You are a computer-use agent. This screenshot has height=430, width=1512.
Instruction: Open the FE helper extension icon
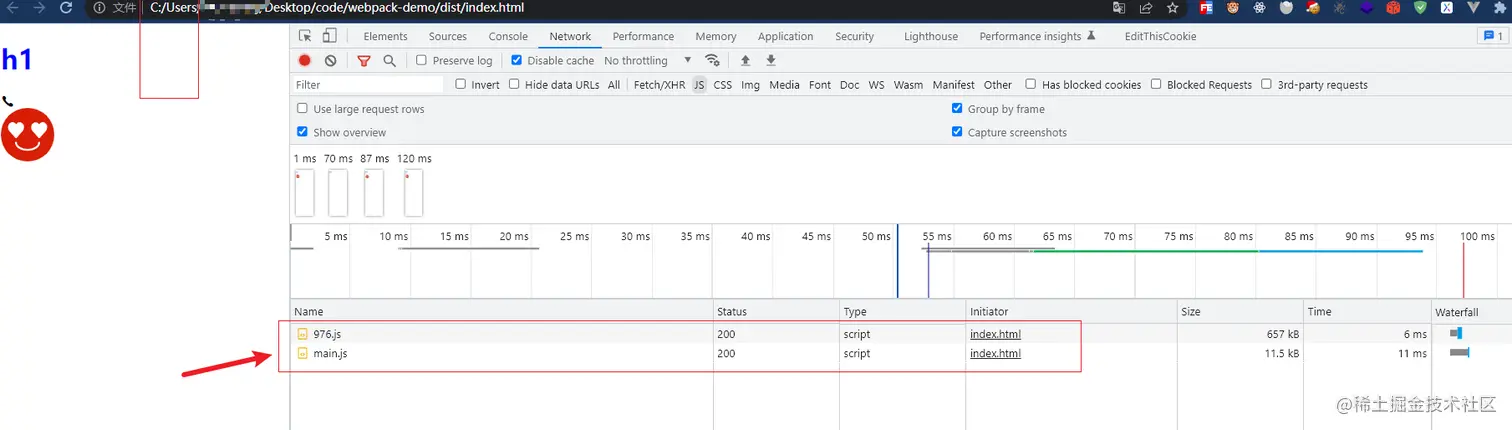pyautogui.click(x=1207, y=8)
